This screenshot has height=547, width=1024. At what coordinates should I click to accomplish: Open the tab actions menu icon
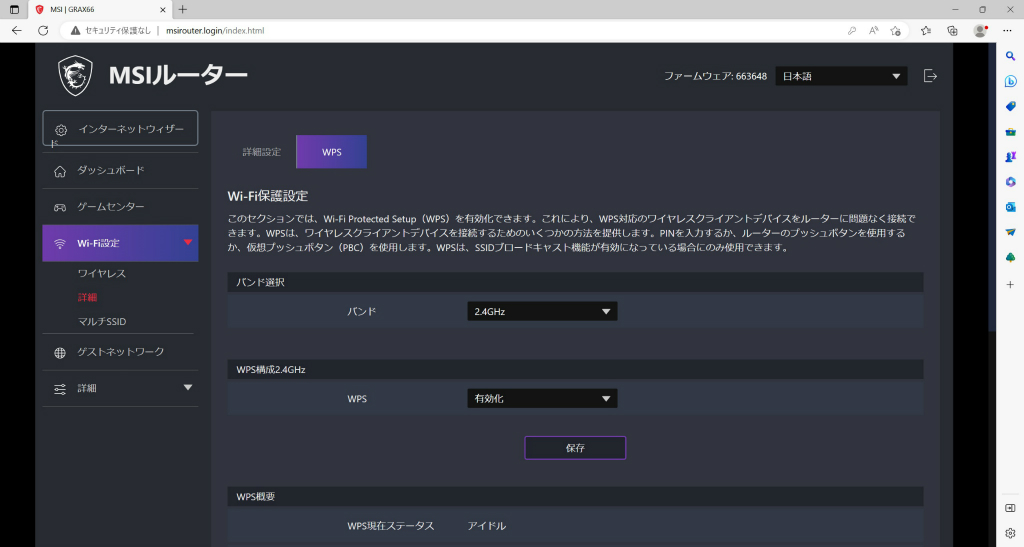click(14, 10)
